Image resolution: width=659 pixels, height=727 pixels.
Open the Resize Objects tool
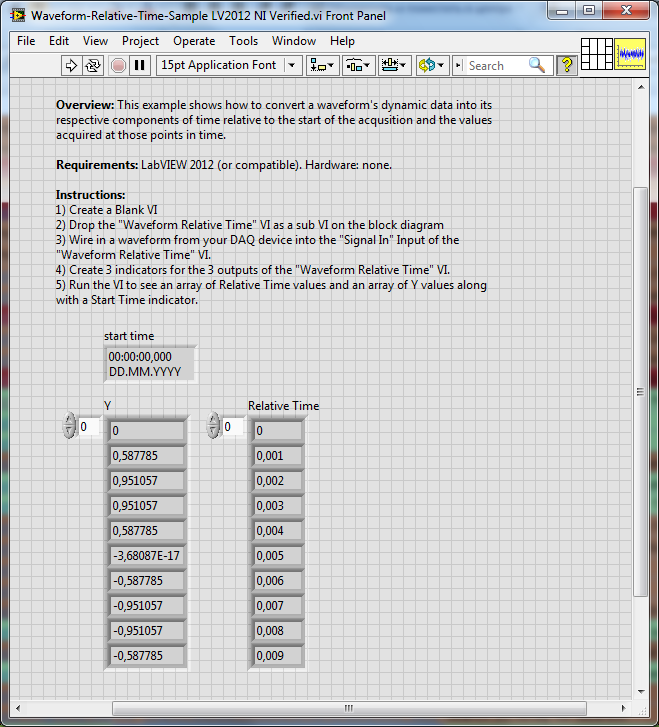(x=394, y=65)
